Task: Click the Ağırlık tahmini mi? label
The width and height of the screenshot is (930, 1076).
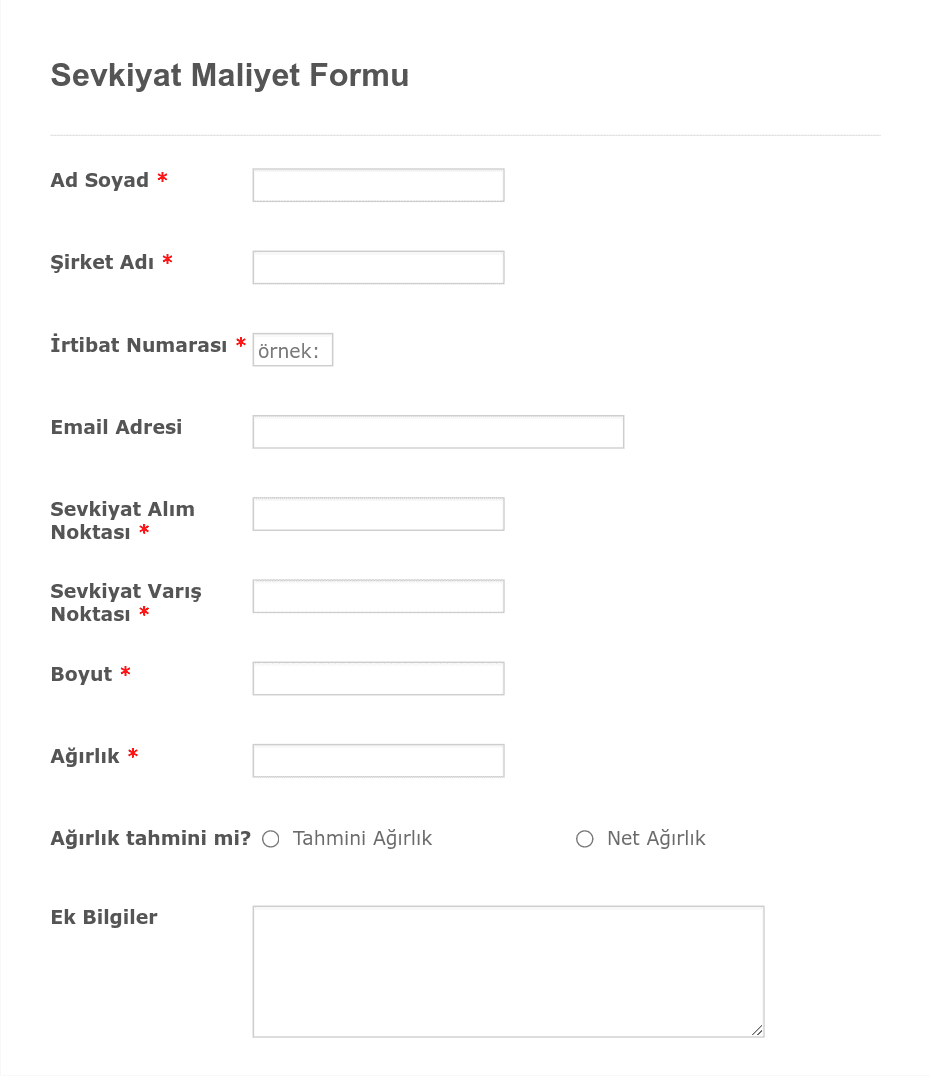Action: tap(151, 839)
